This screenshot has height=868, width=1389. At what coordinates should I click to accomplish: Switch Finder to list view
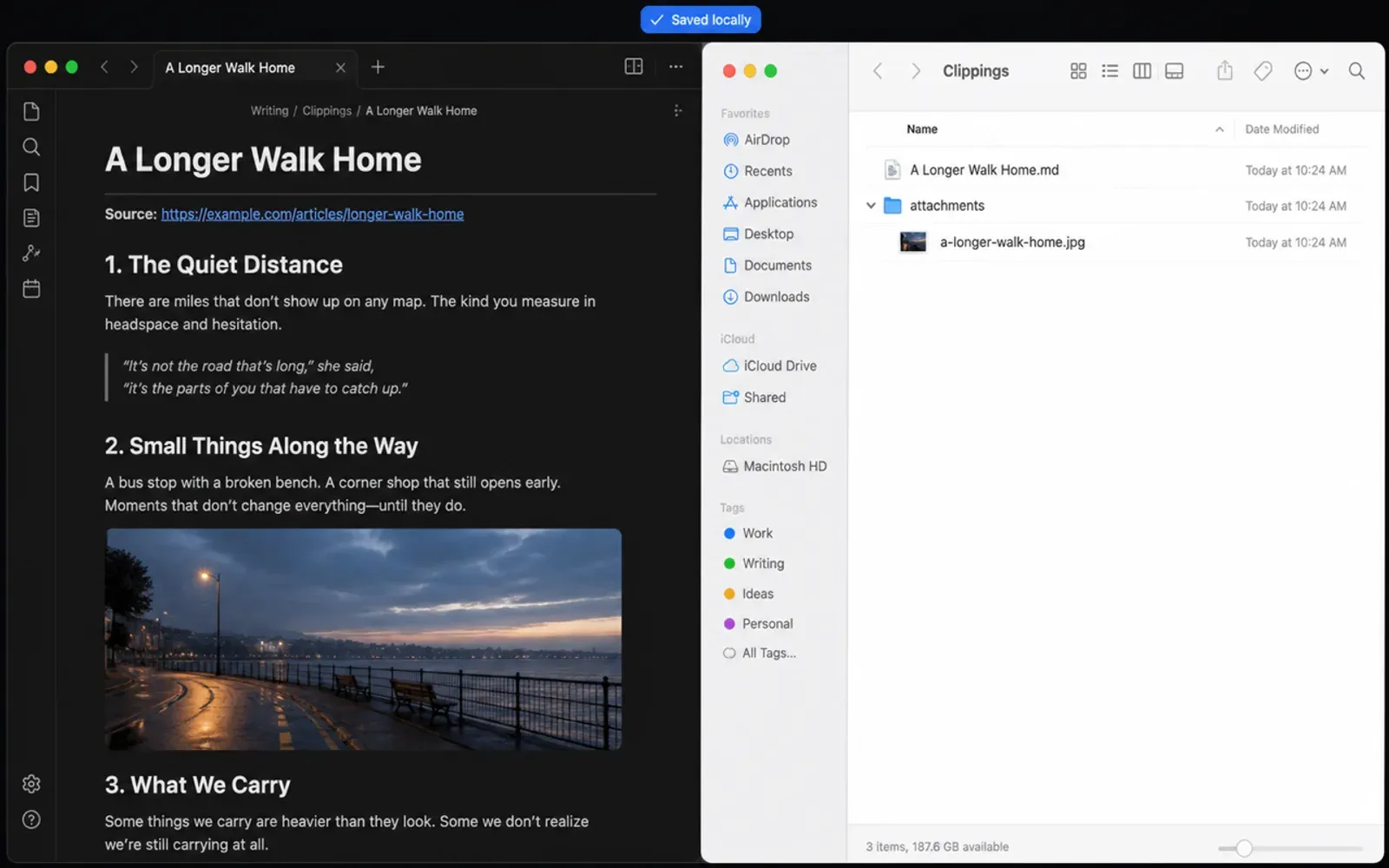[1109, 71]
